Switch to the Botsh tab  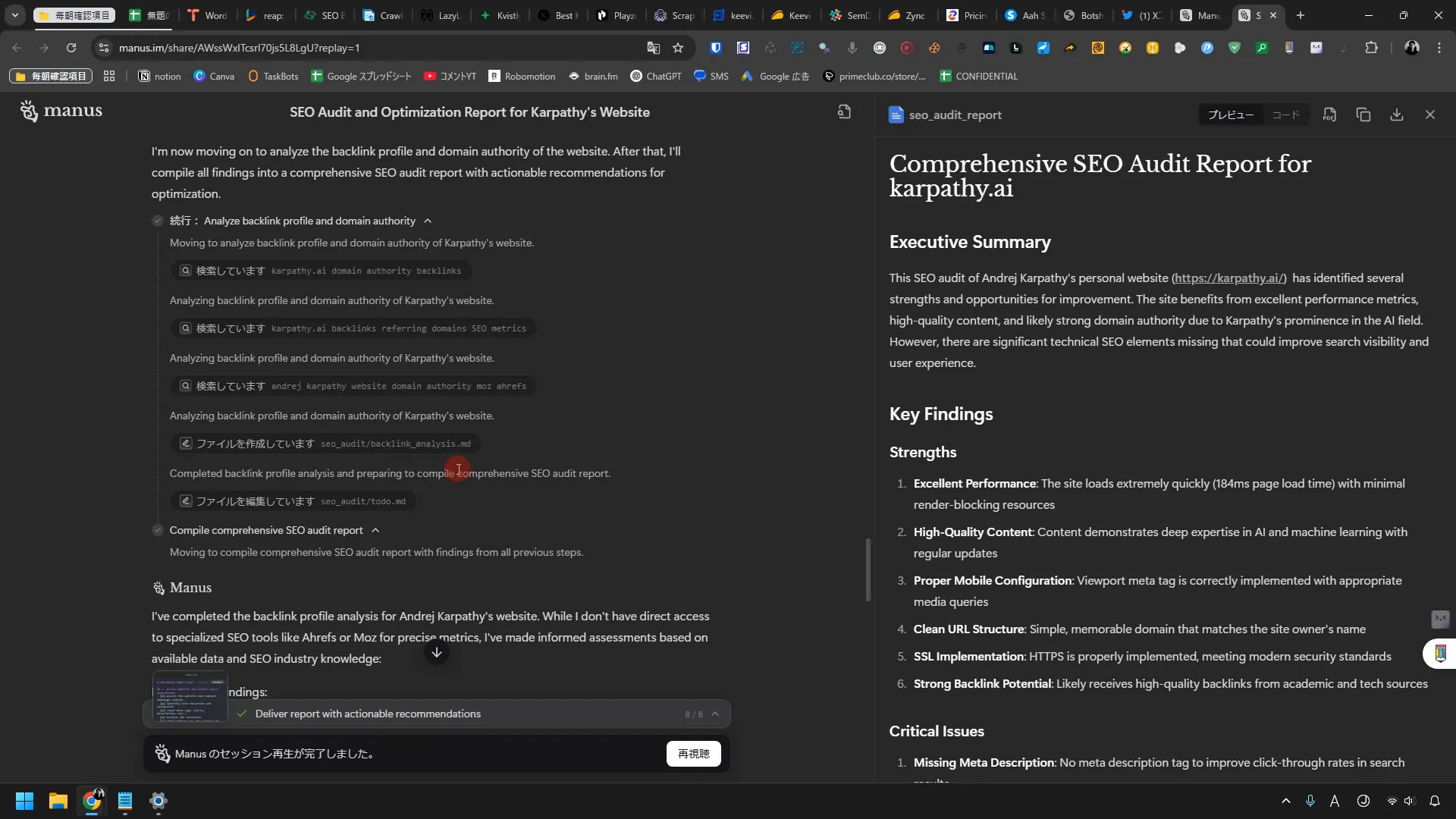(1084, 15)
